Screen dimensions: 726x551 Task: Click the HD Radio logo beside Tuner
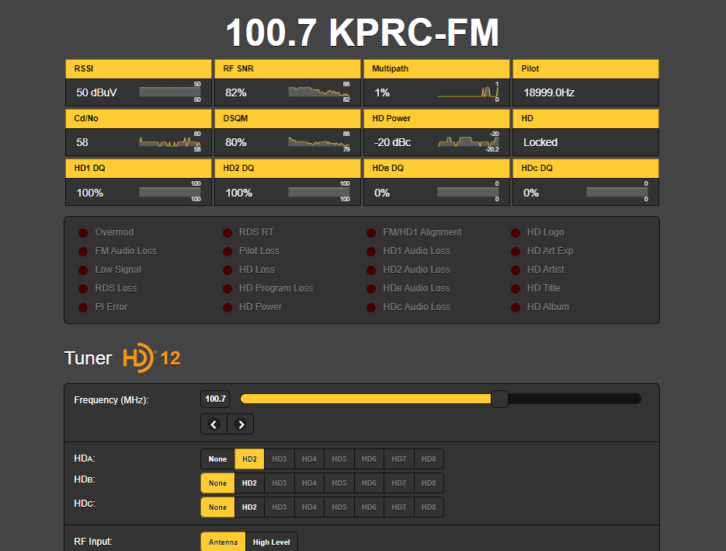(x=138, y=358)
